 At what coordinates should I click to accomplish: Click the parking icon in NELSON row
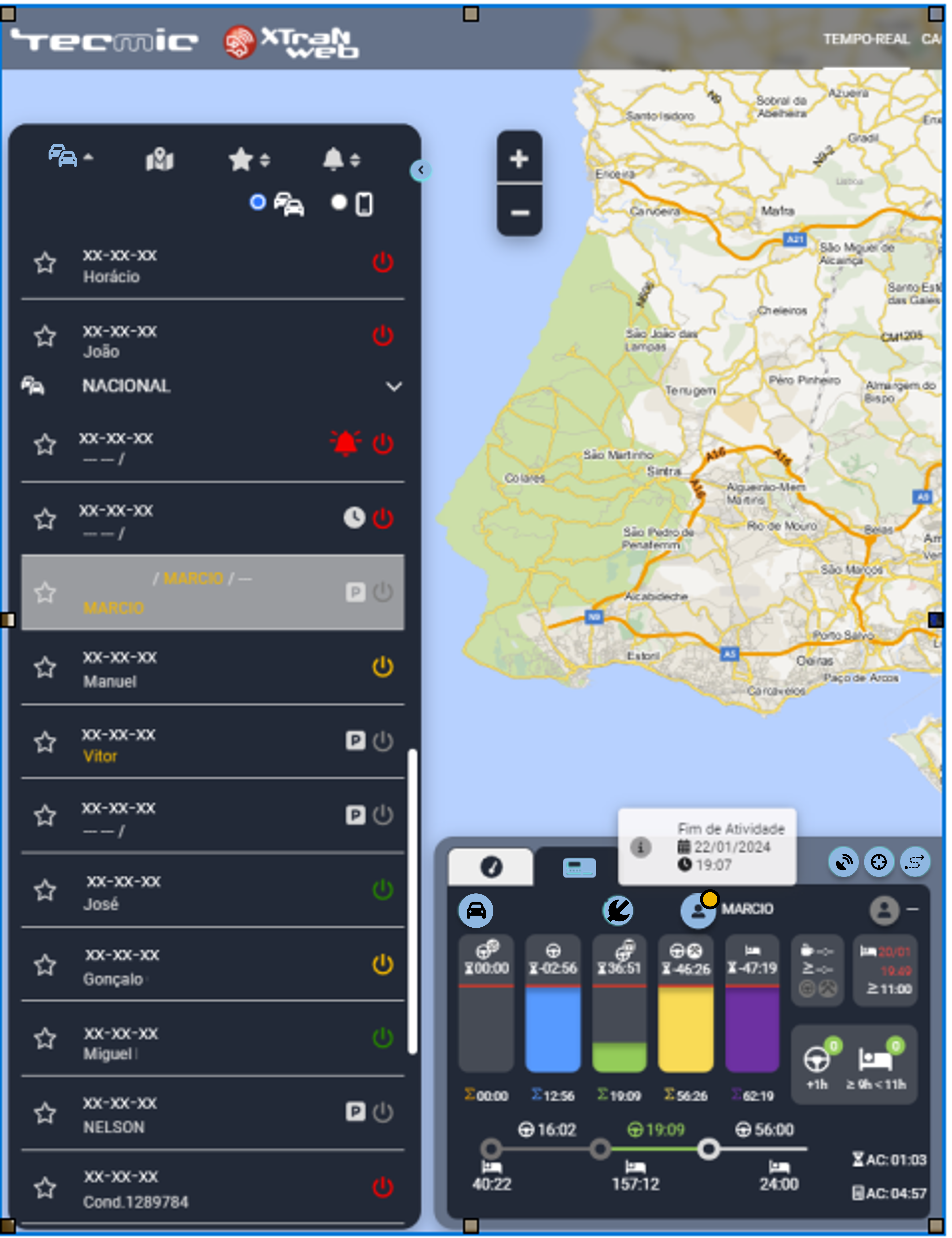355,1112
